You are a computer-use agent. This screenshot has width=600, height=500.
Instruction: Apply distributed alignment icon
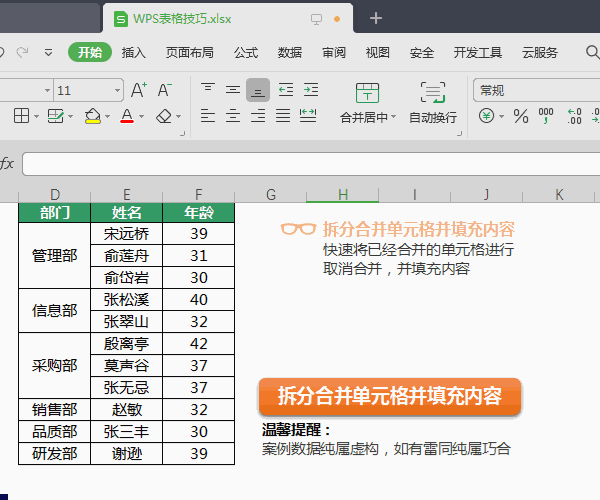[x=308, y=116]
